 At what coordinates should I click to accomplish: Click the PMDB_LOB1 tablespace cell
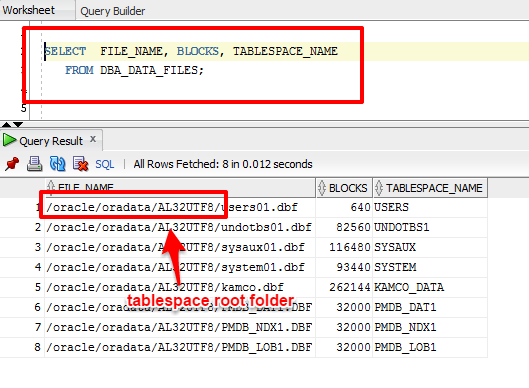click(430, 347)
